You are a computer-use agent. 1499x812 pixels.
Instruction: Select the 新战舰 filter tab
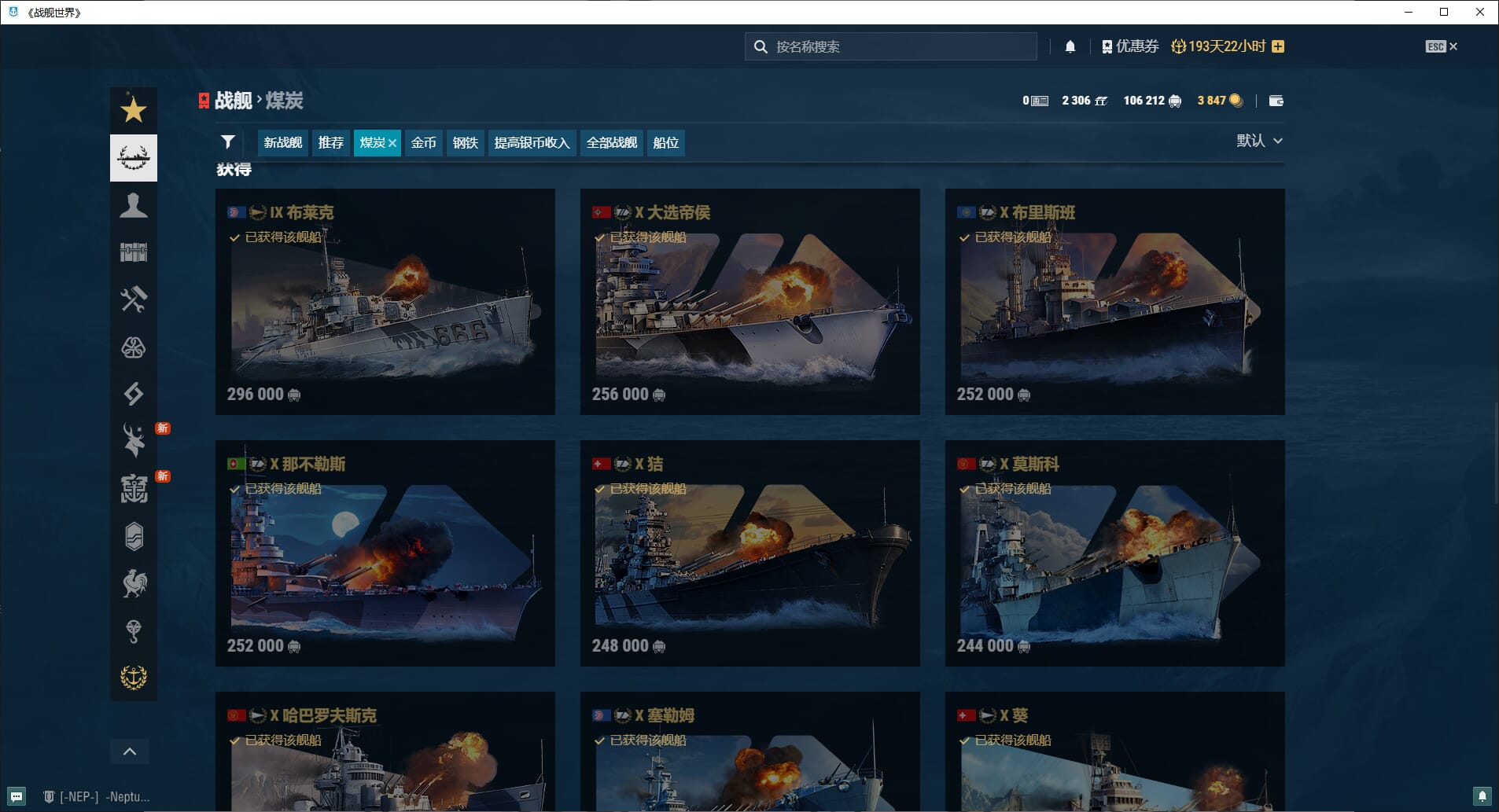[282, 143]
